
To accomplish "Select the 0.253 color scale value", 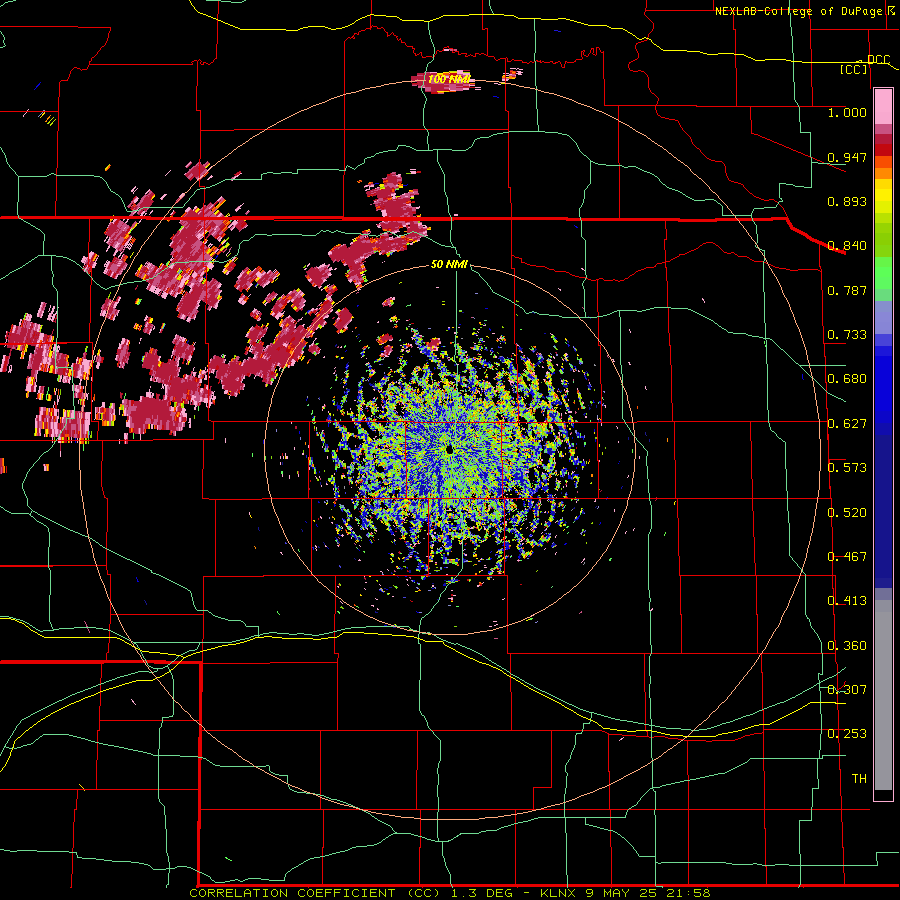I will 847,734.
